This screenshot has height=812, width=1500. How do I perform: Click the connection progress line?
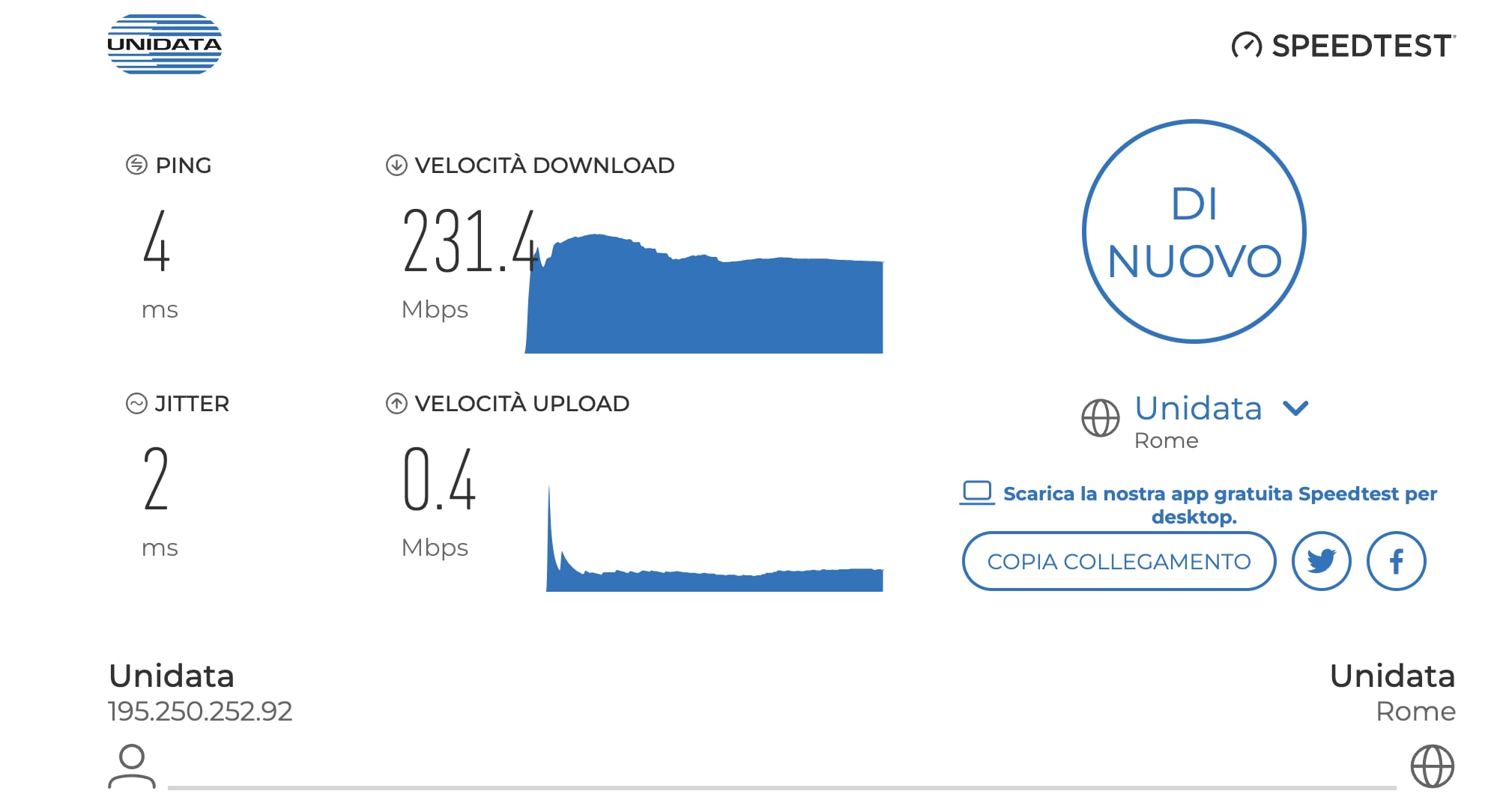pos(781,787)
